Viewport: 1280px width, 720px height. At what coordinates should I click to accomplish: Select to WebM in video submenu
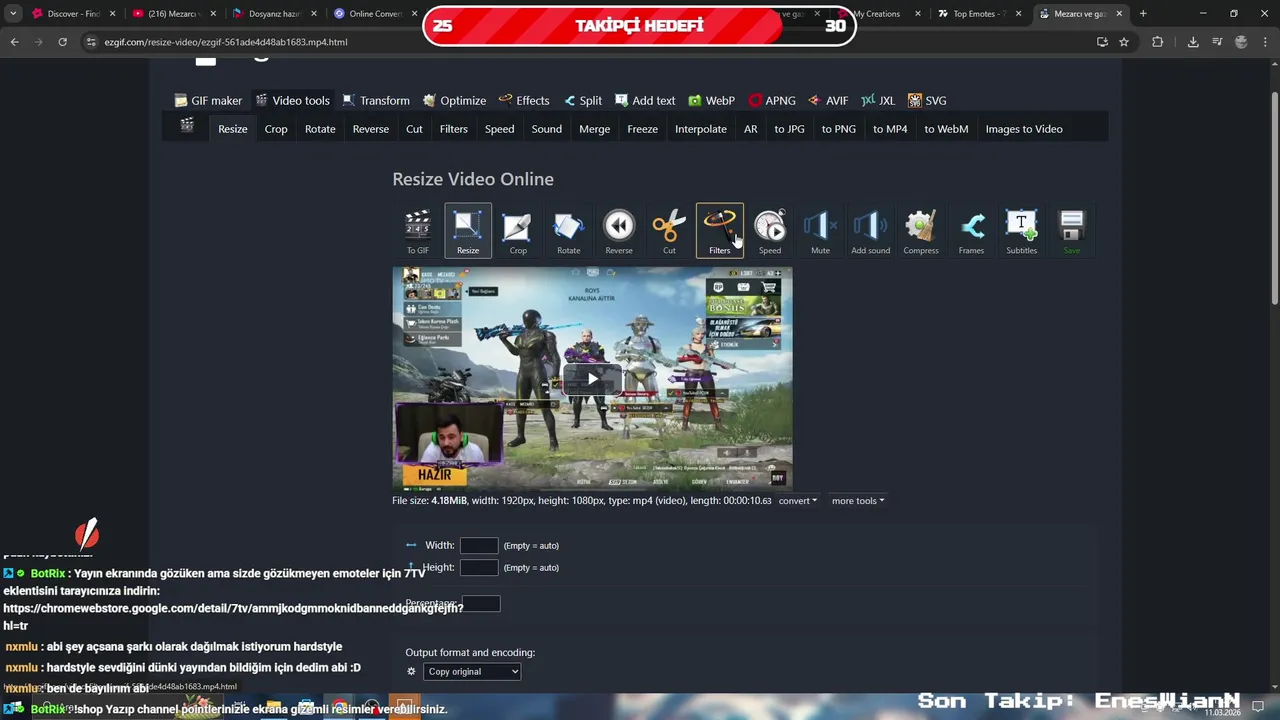946,129
